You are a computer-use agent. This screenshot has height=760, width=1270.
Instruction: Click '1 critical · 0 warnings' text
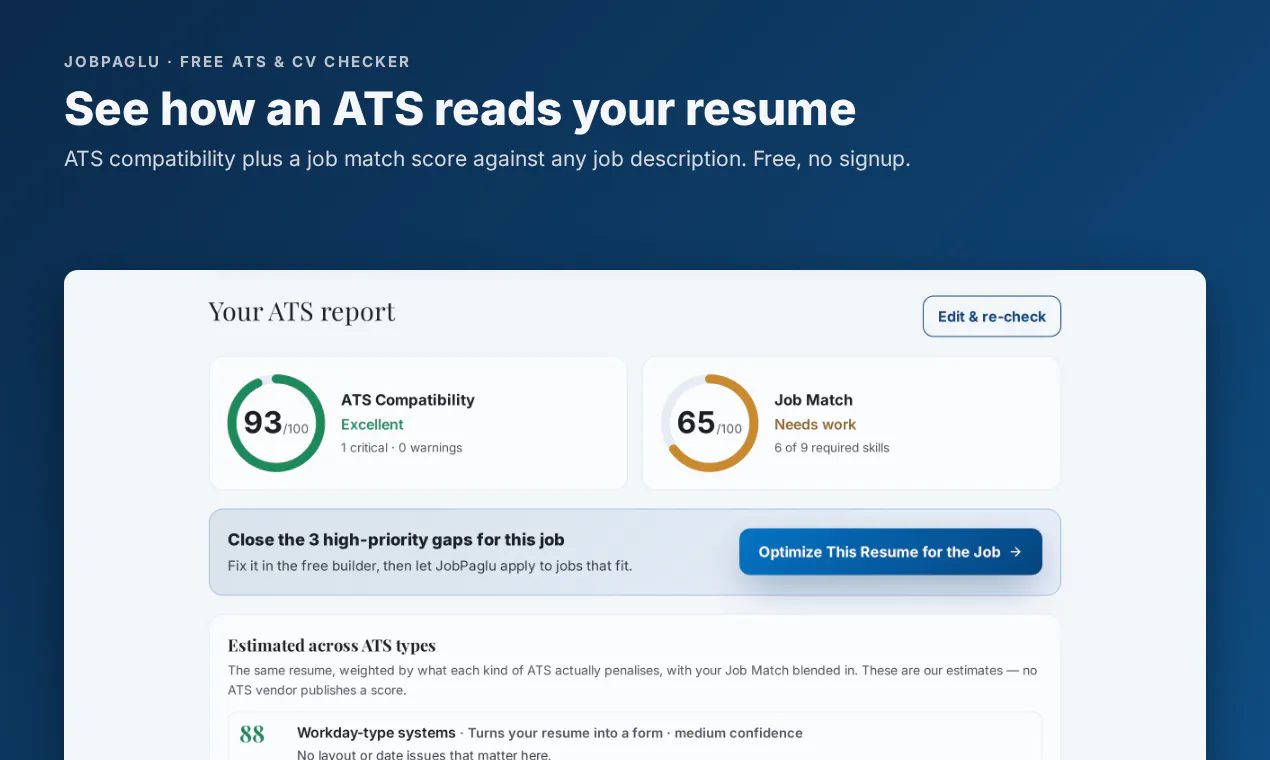coord(402,448)
